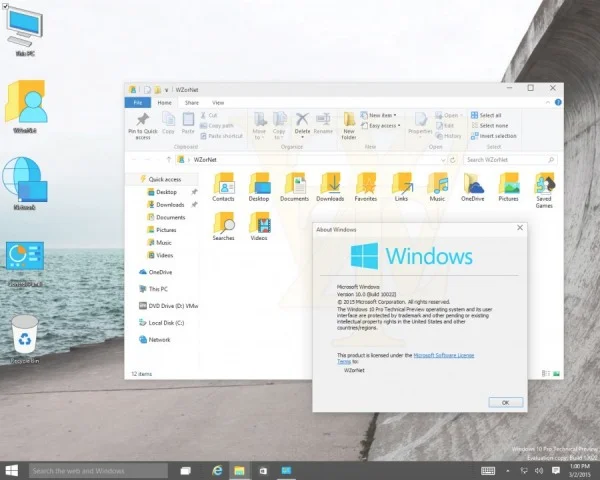Open the address bar history dropdown
This screenshot has width=600, height=480.
pos(443,160)
